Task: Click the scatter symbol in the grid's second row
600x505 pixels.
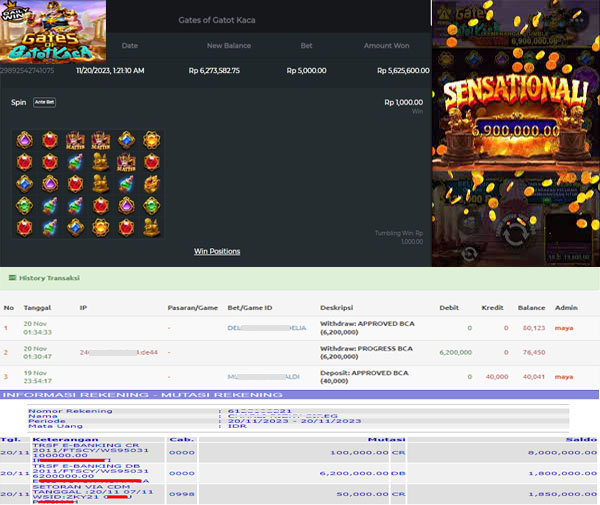Action: click(126, 162)
